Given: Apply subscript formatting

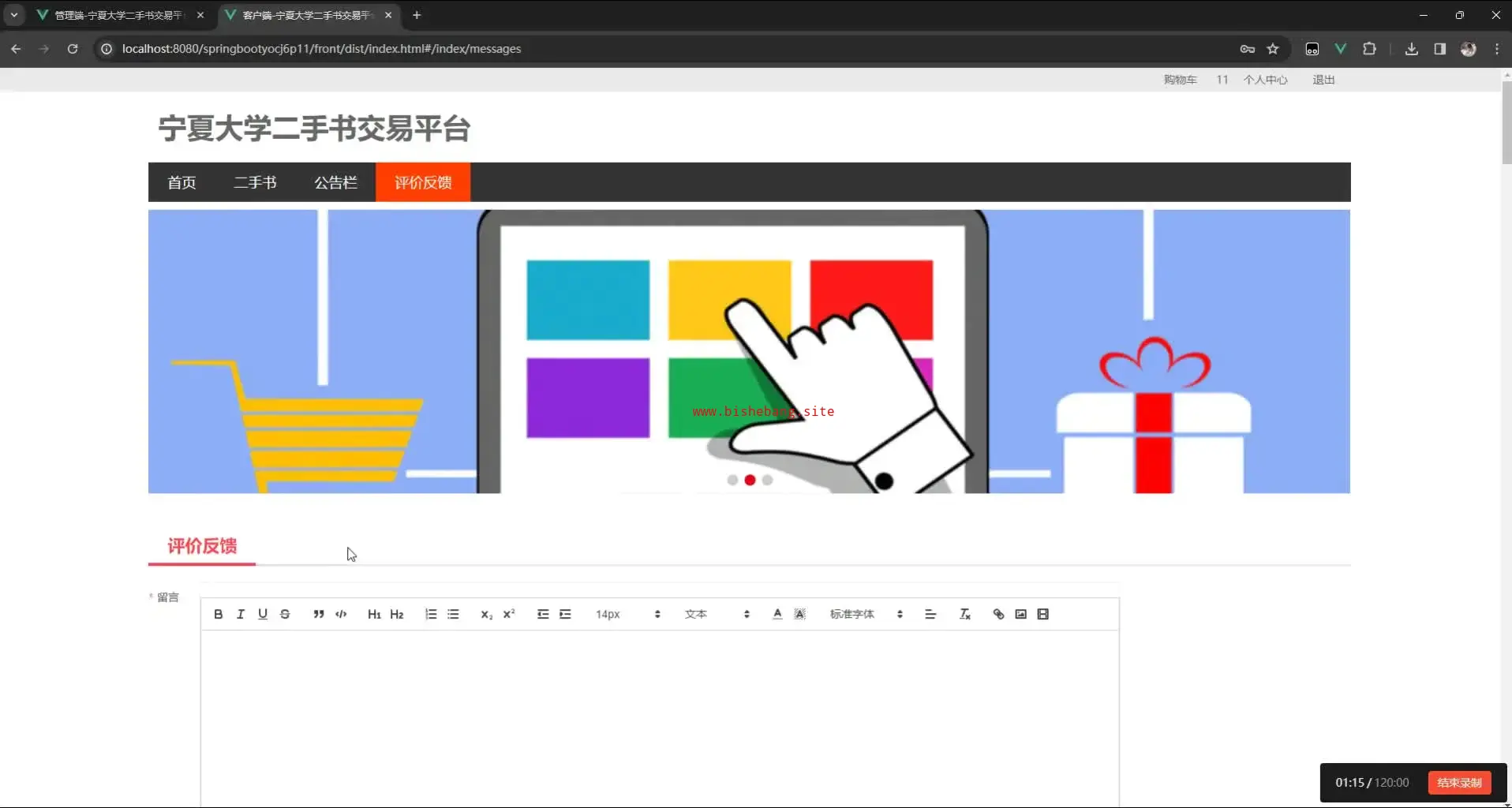Looking at the screenshot, I should coord(486,614).
